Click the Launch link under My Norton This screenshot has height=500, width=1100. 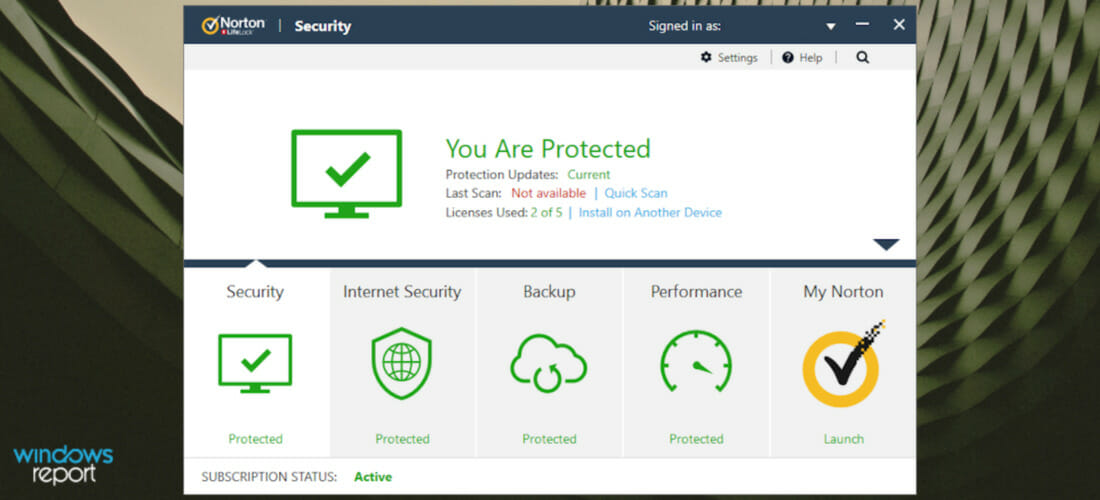point(843,439)
